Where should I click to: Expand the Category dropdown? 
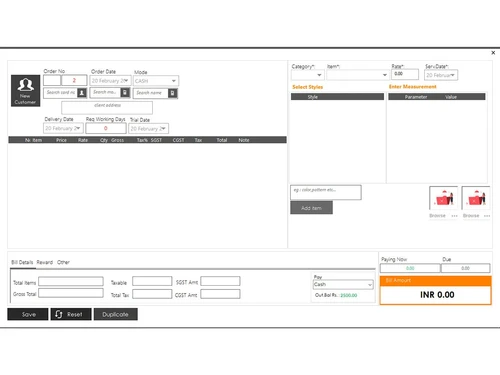point(308,75)
